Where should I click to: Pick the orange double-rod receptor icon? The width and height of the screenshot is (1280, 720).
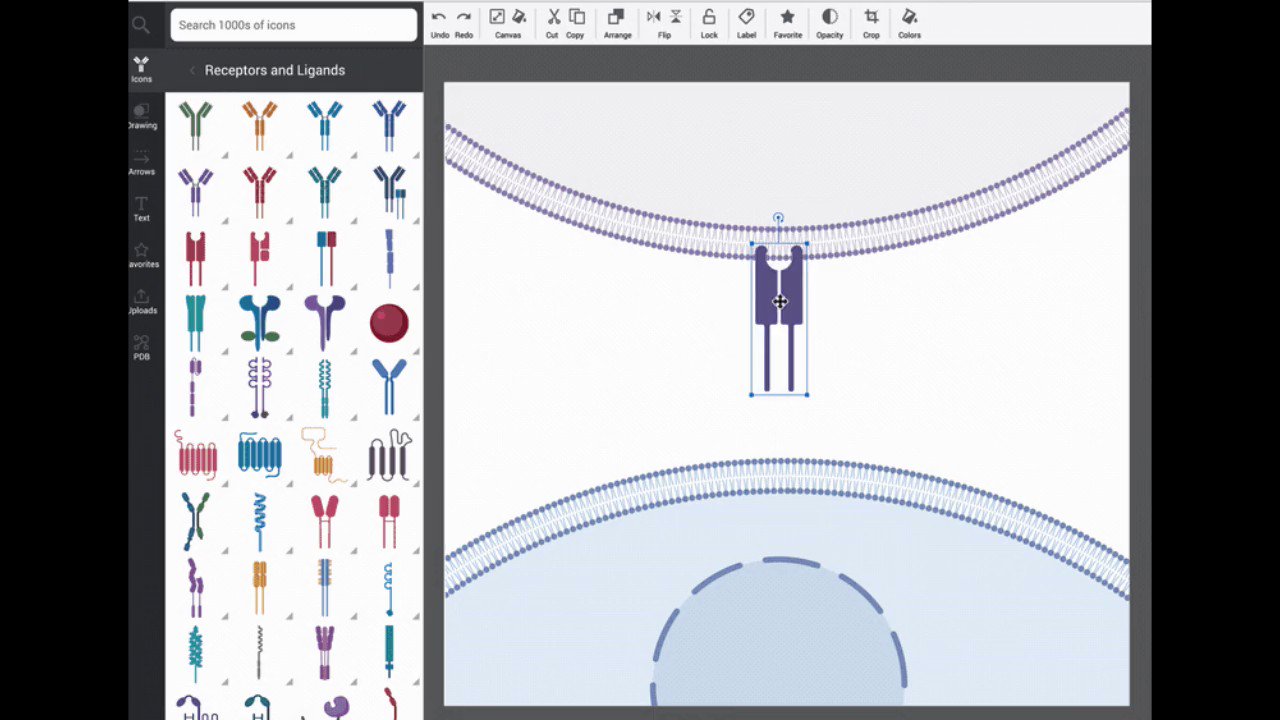pyautogui.click(x=259, y=587)
